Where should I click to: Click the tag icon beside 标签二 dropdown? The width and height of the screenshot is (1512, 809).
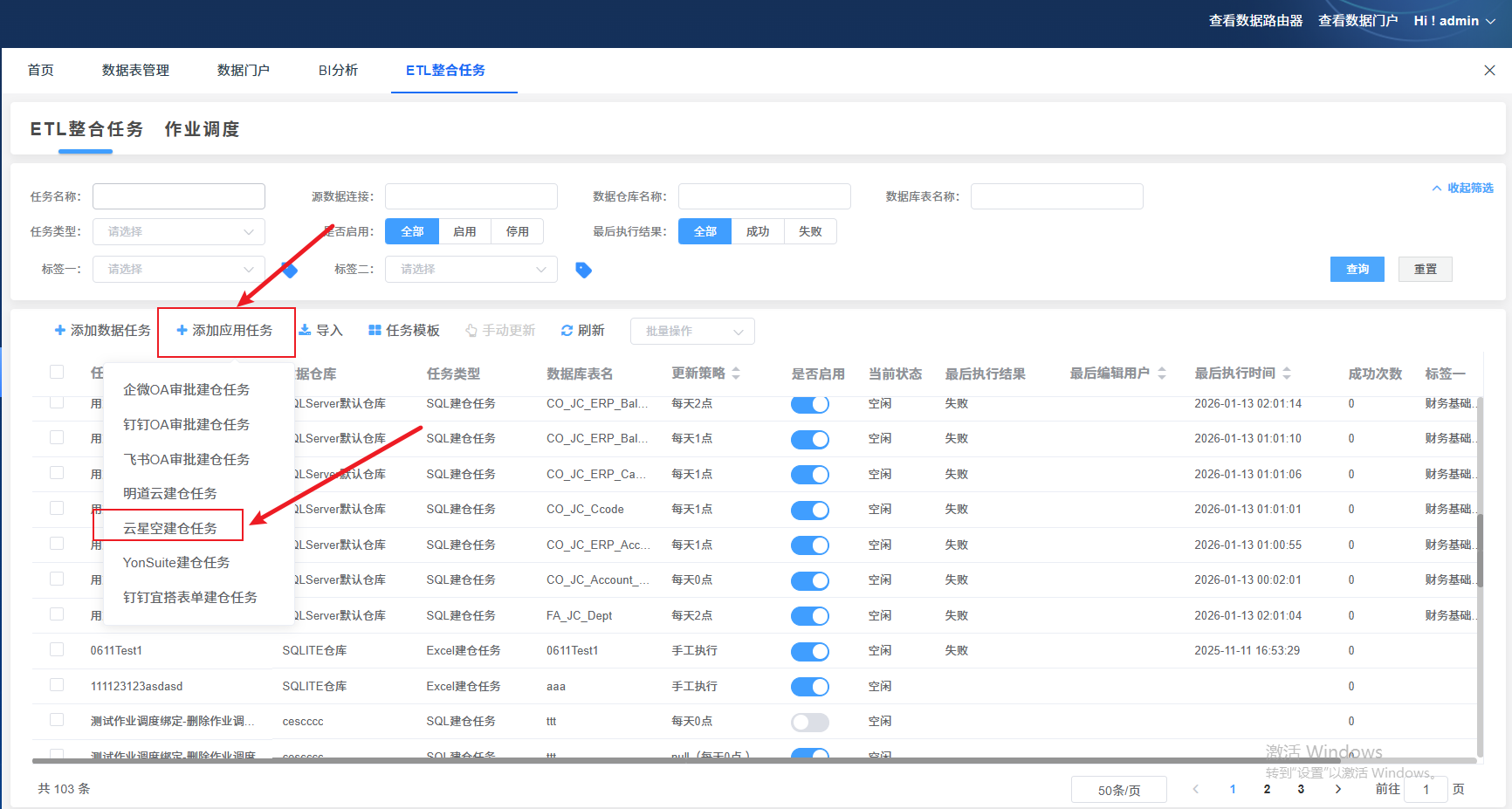pyautogui.click(x=583, y=270)
